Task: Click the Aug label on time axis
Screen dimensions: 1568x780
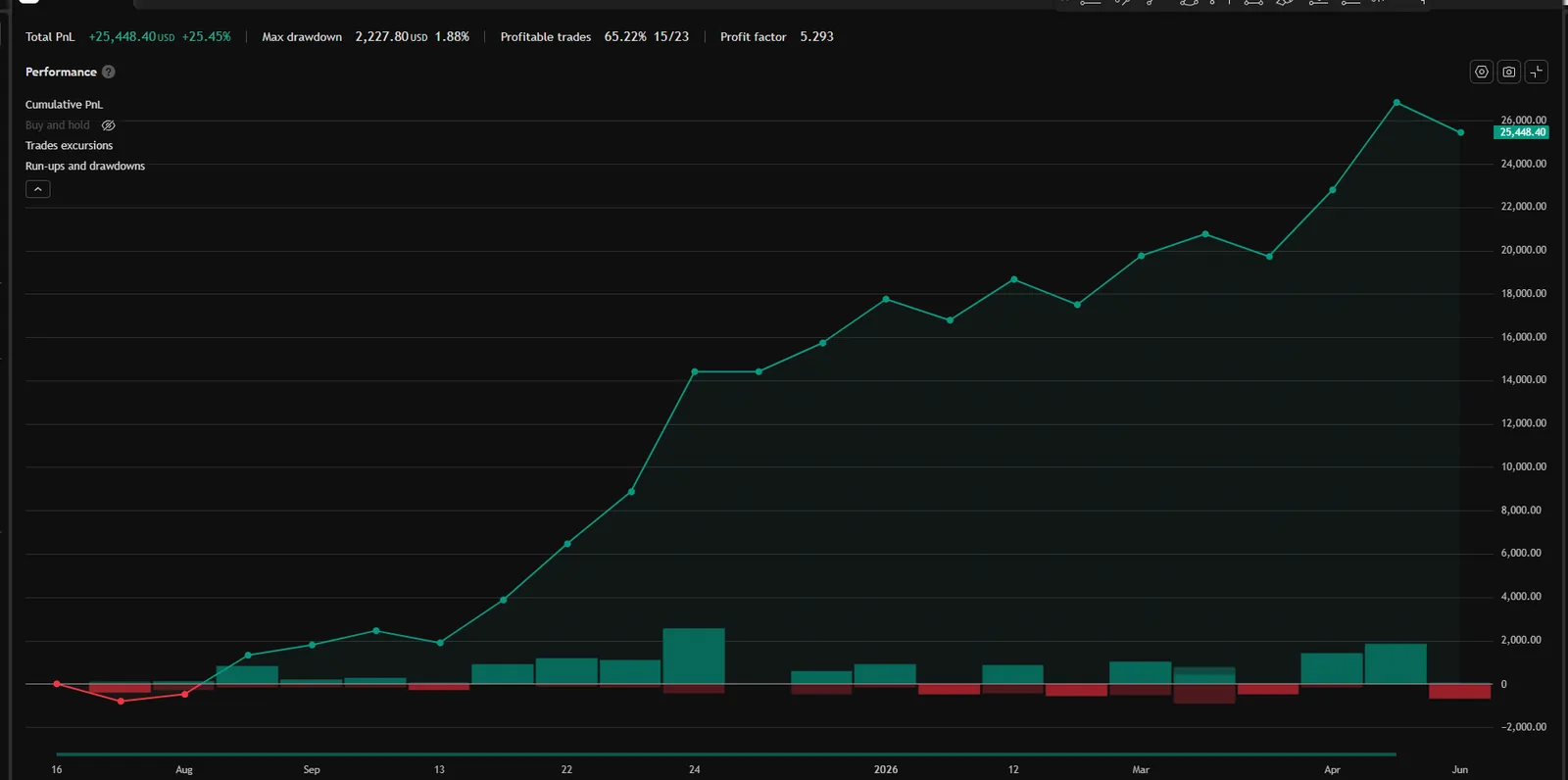Action: [184, 770]
